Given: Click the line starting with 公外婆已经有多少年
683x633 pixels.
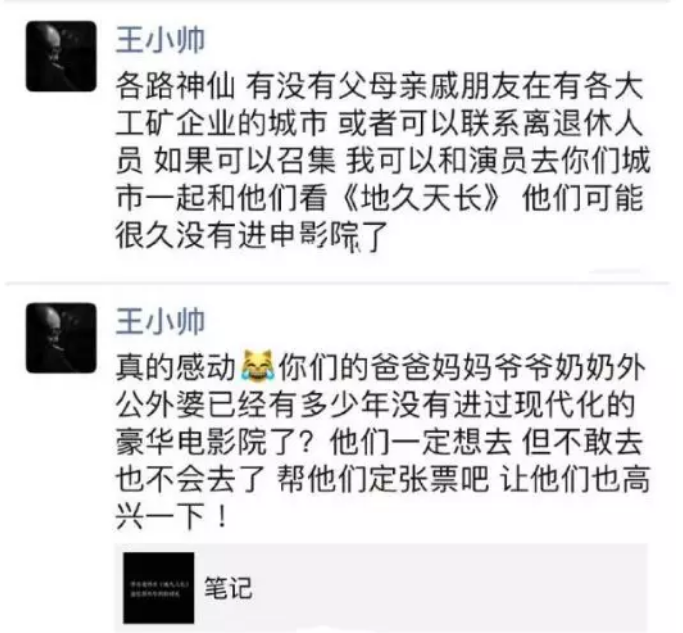Looking at the screenshot, I should (375, 405).
